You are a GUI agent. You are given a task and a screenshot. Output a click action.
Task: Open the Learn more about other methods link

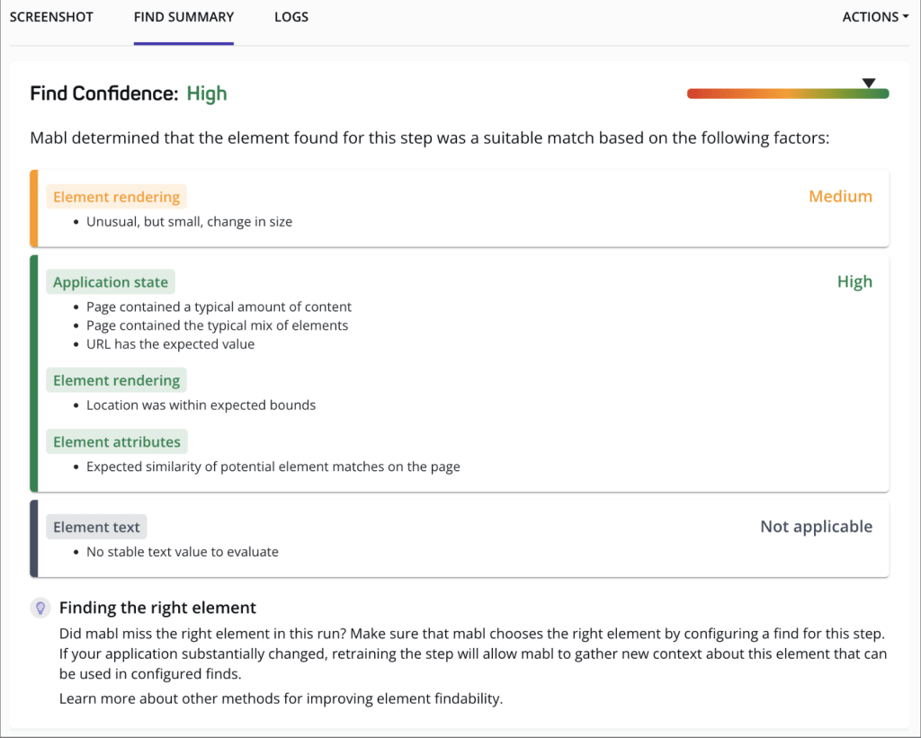(280, 698)
